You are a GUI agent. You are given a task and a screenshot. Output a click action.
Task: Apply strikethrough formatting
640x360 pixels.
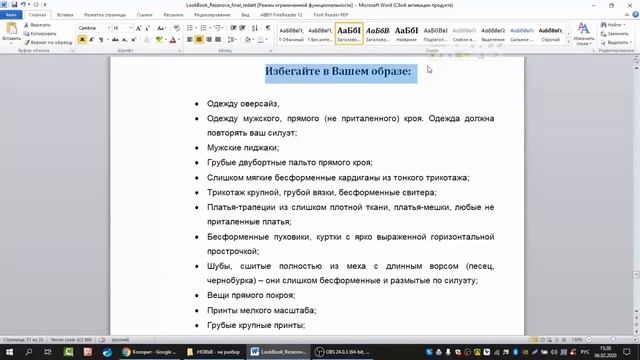115,40
